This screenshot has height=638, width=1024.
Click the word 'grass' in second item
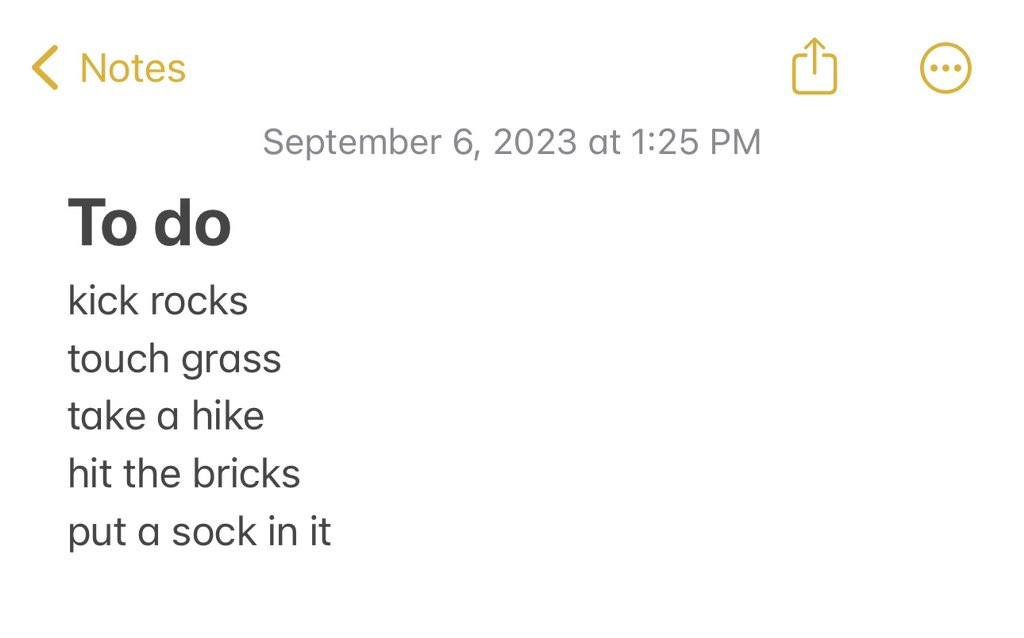pos(231,361)
